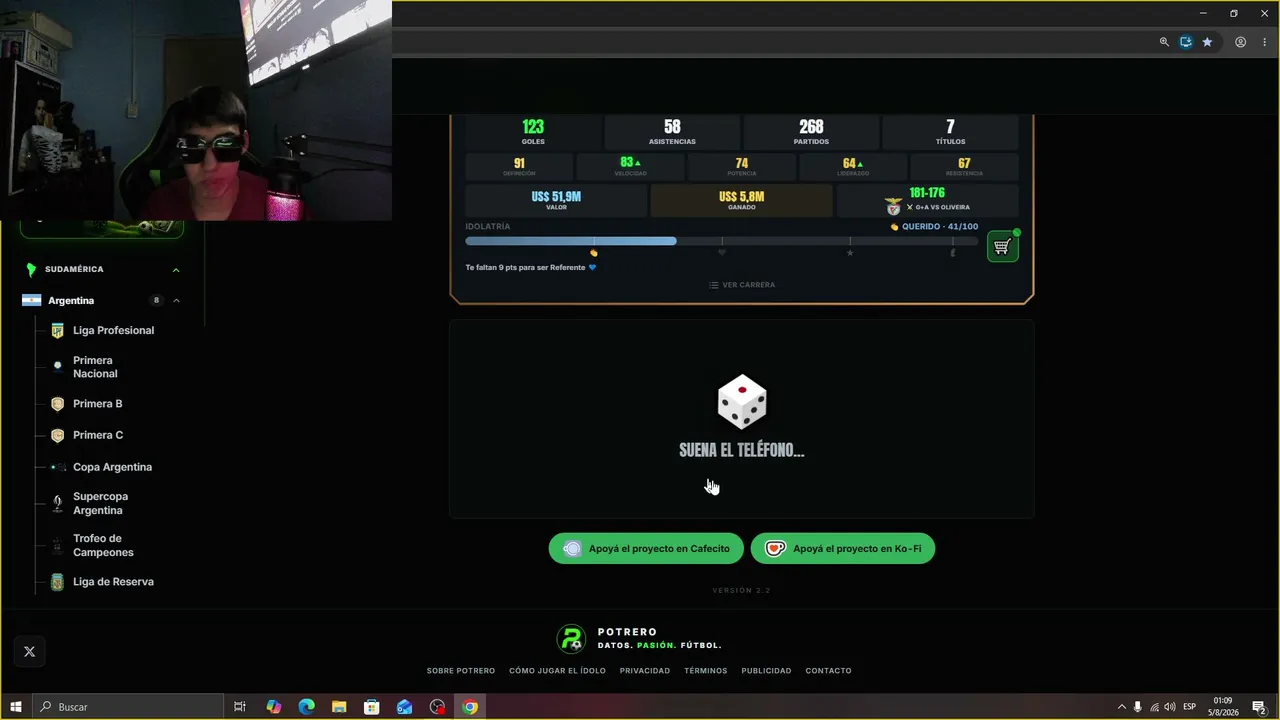The image size is (1280, 720).
Task: Open Publicidad footer link
Action: coord(766,671)
